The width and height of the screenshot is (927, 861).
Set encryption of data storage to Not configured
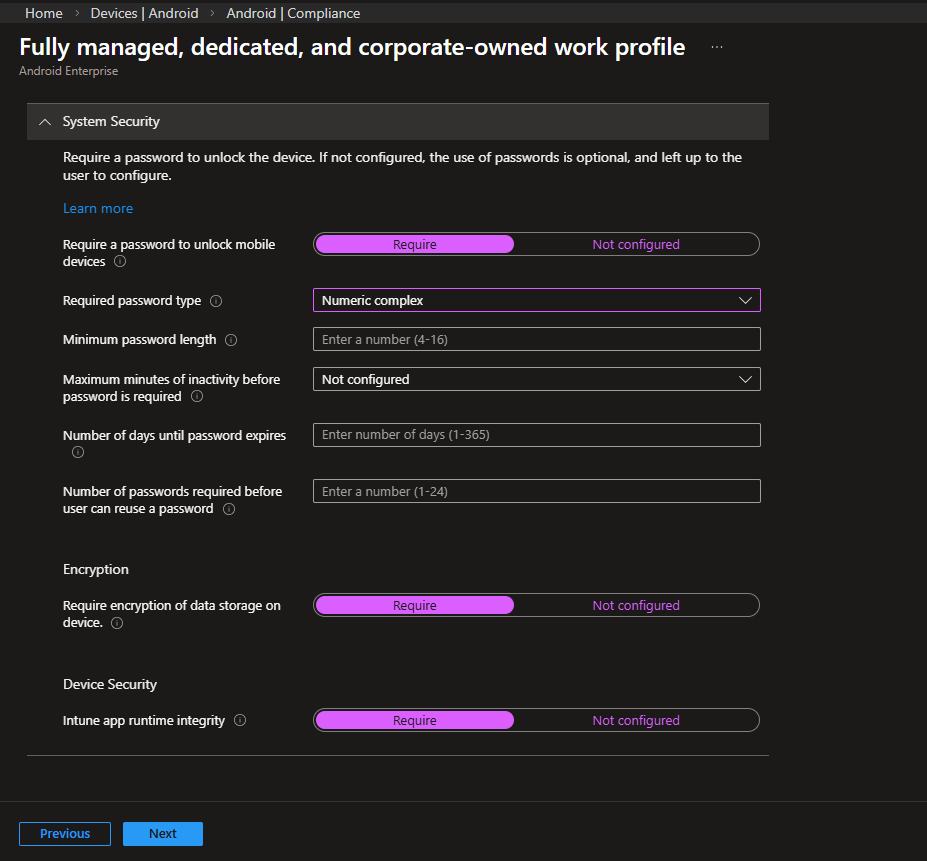(635, 605)
